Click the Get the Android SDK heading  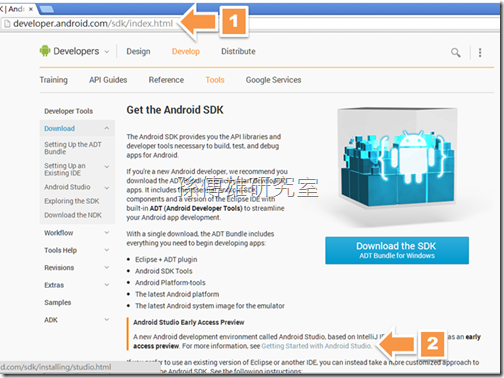click(175, 110)
